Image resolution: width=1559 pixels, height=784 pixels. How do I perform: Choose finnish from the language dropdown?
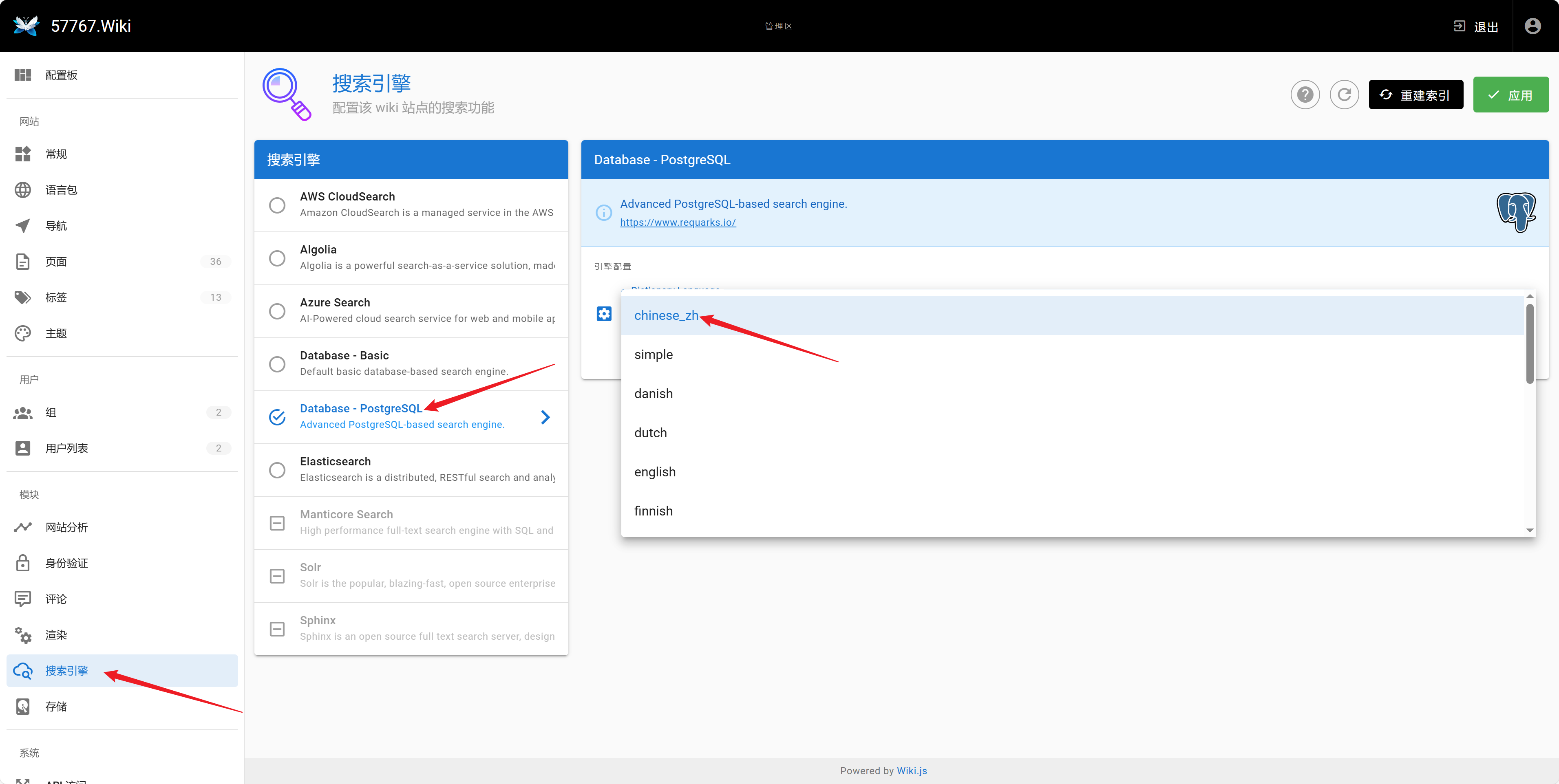(1072, 511)
